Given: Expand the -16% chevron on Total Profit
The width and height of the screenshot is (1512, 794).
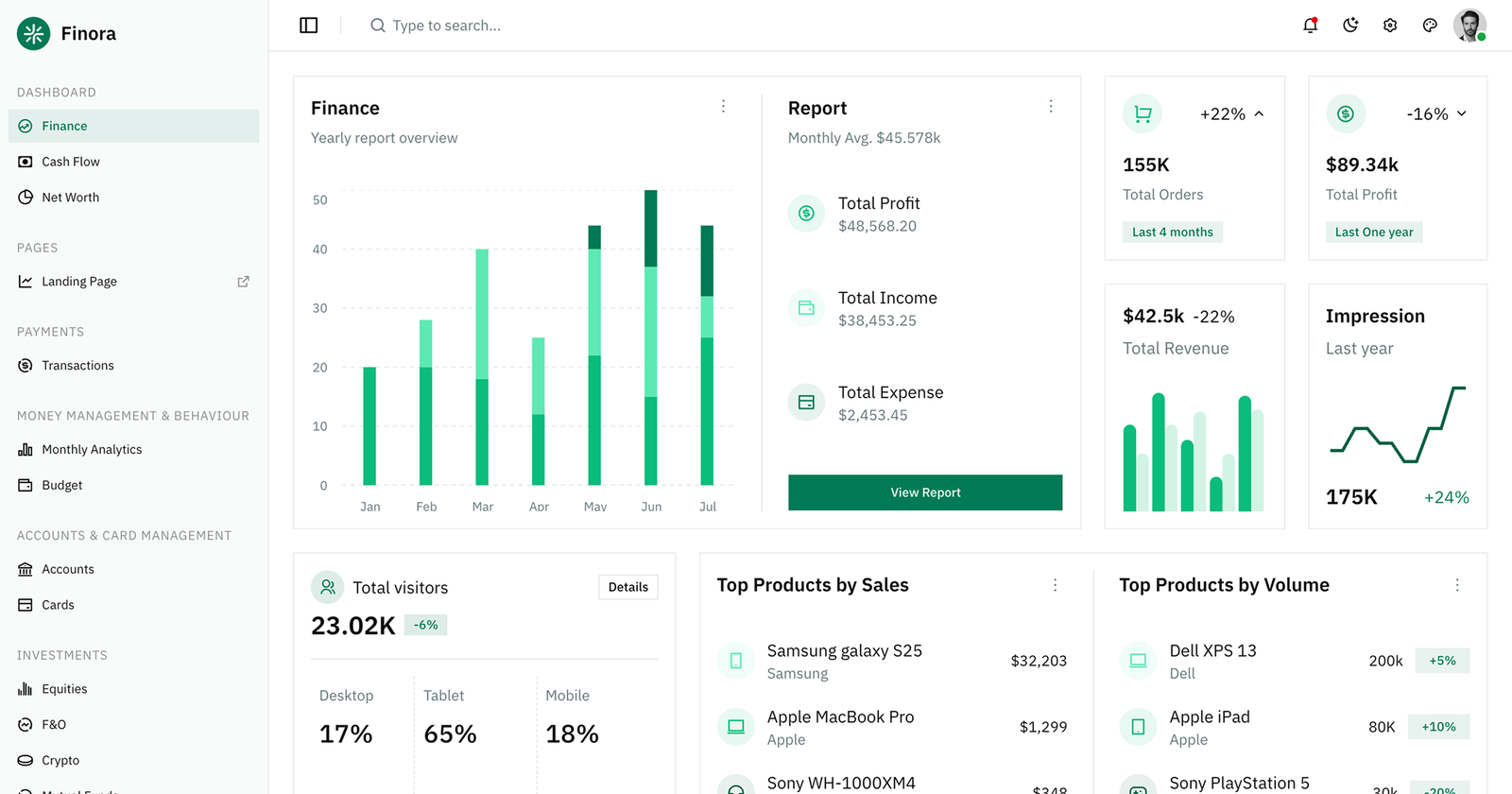Looking at the screenshot, I should pos(1462,113).
